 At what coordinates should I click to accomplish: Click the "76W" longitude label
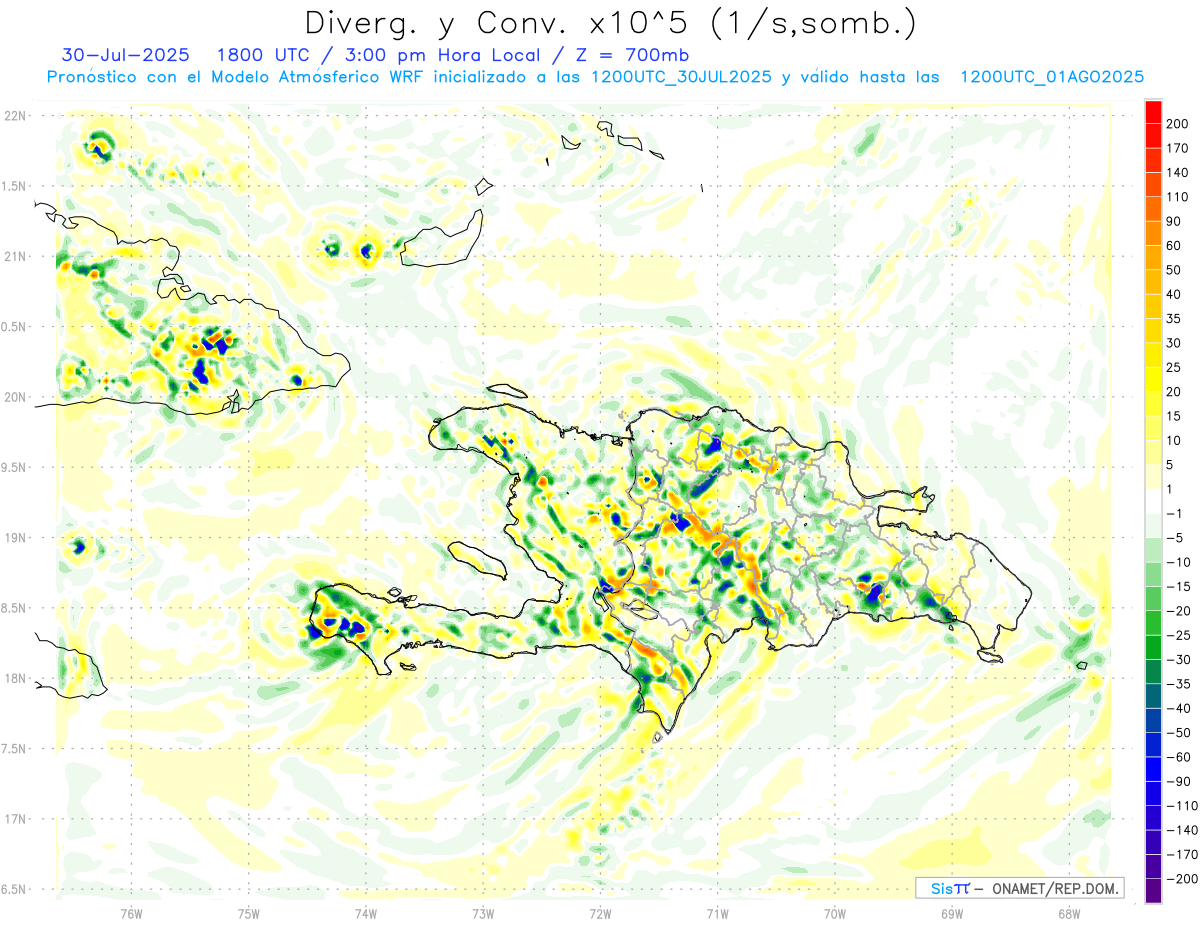click(x=131, y=915)
